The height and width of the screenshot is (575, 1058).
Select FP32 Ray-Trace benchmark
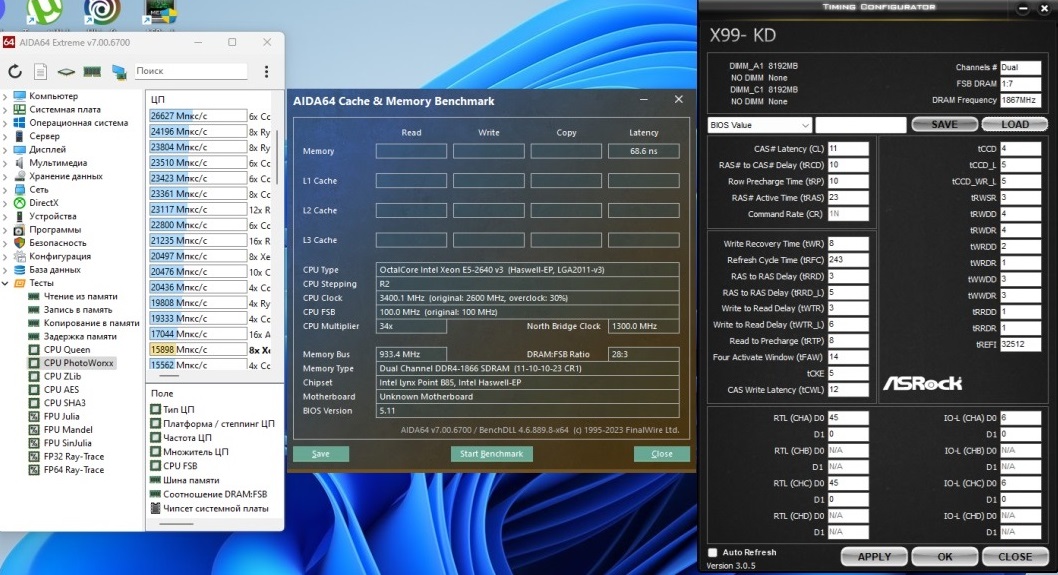click(74, 457)
